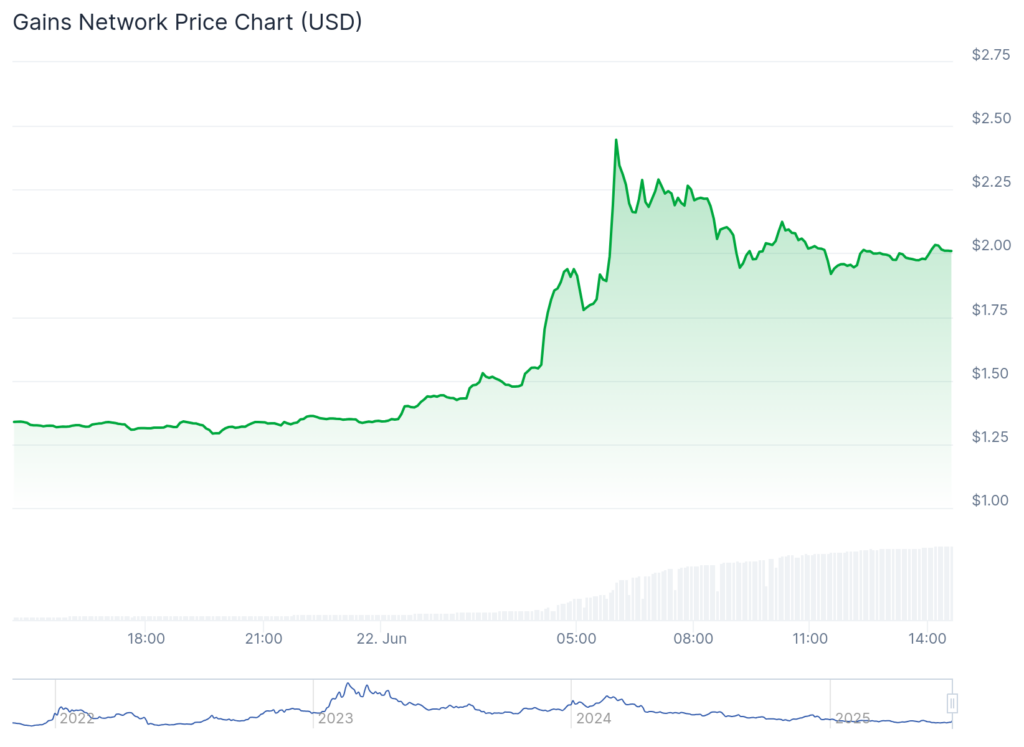Viewport: 1024px width, 747px height.
Task: Click the 2022 label in the navigator
Action: (77, 718)
